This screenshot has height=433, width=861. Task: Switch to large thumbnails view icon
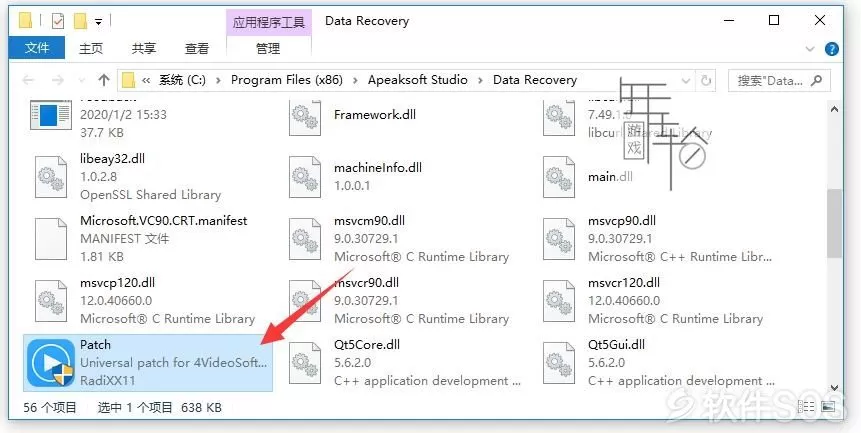click(x=828, y=407)
